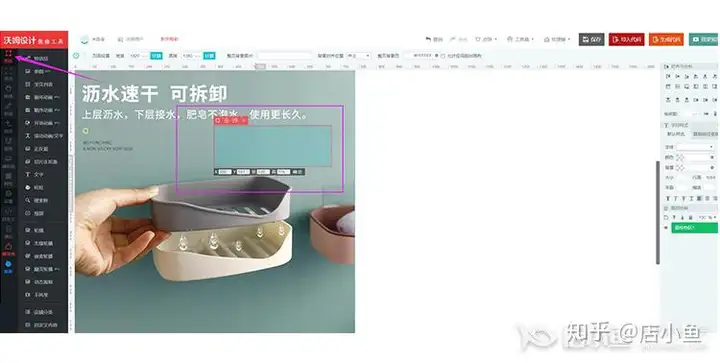Click the second cyan 设置 button after height
720x363 pixels.
coord(209,56)
